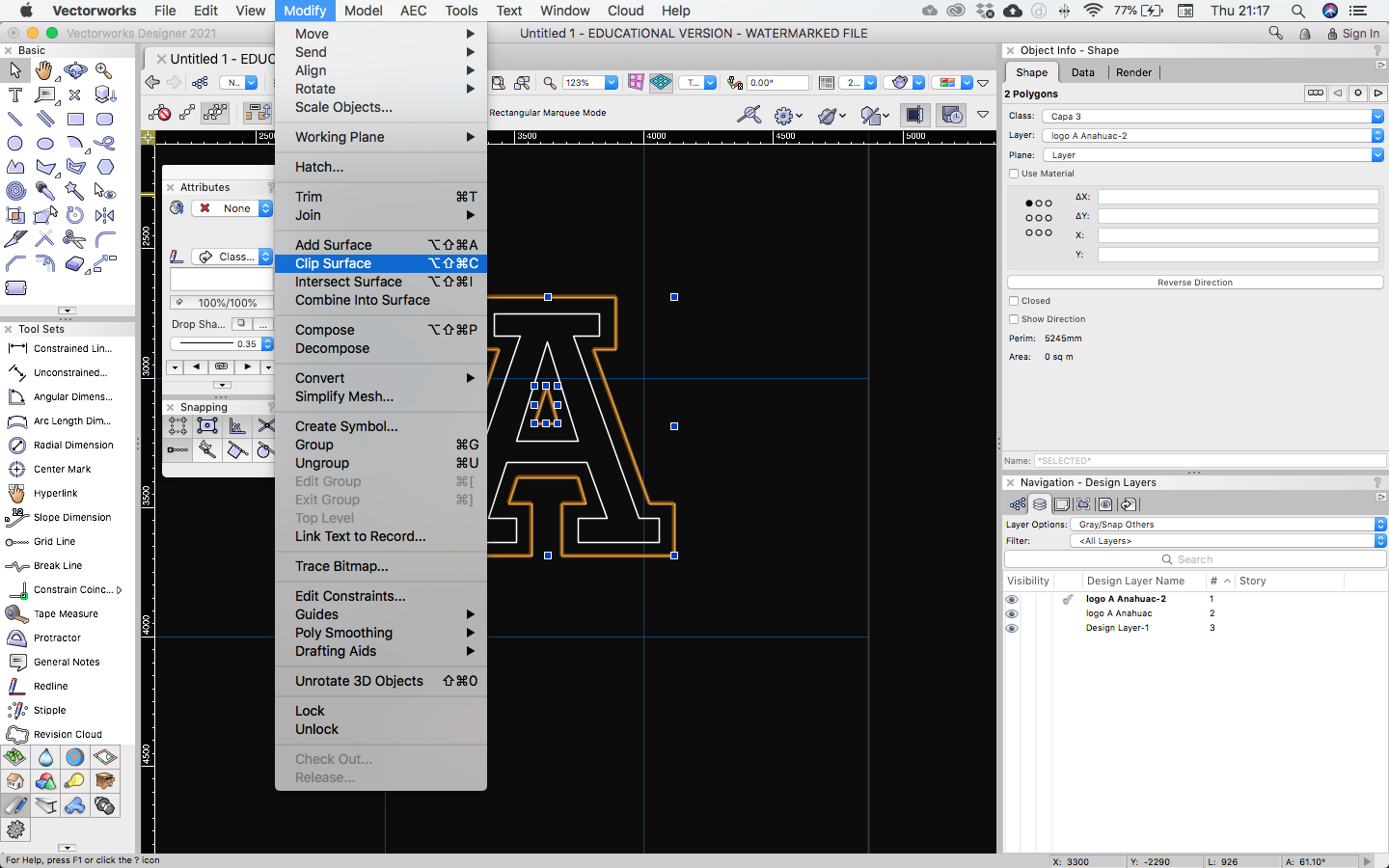This screenshot has height=868, width=1389.
Task: Select the Mirror tool
Action: tap(104, 215)
